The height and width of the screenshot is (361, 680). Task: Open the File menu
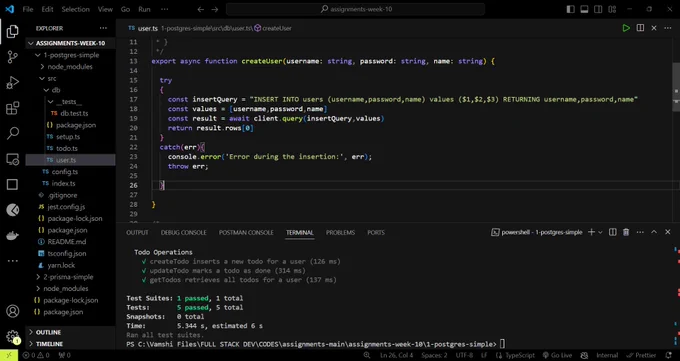(x=28, y=9)
